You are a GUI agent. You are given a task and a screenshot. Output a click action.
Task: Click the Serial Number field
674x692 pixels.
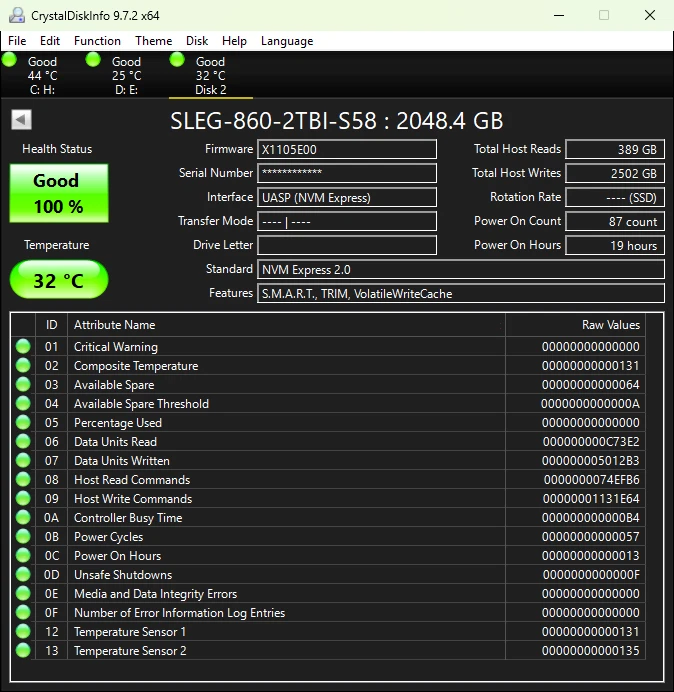[347, 173]
